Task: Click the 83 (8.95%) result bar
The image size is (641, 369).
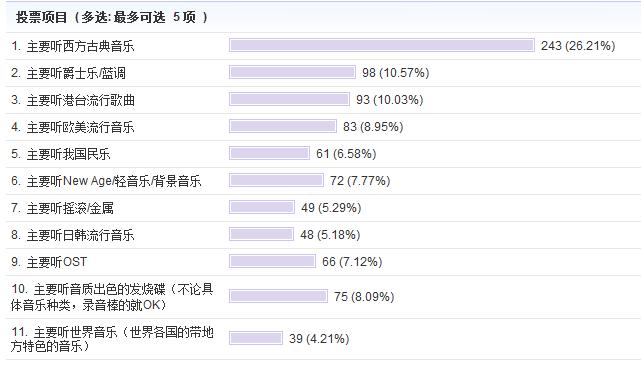Action: 283,126
